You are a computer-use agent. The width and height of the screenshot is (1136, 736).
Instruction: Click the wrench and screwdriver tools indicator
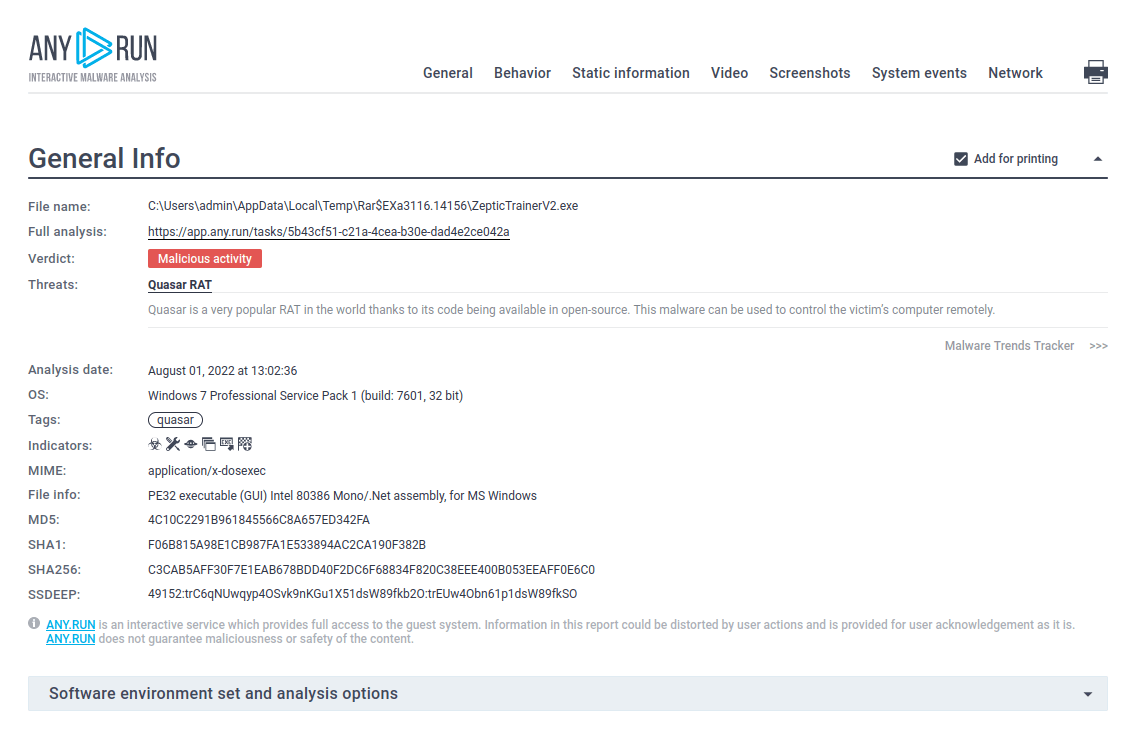pos(173,444)
